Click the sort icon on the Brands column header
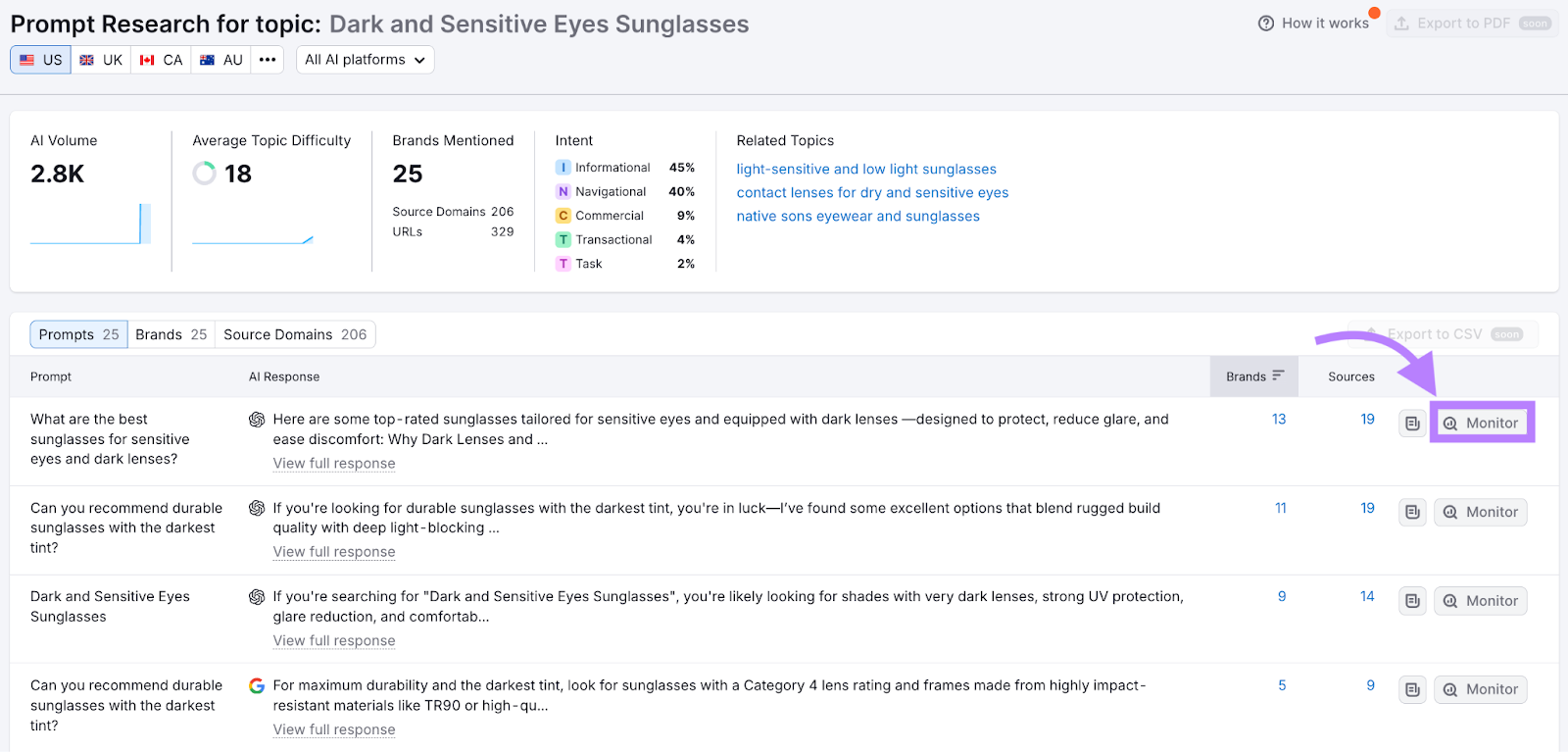The image size is (1568, 752). point(1280,376)
